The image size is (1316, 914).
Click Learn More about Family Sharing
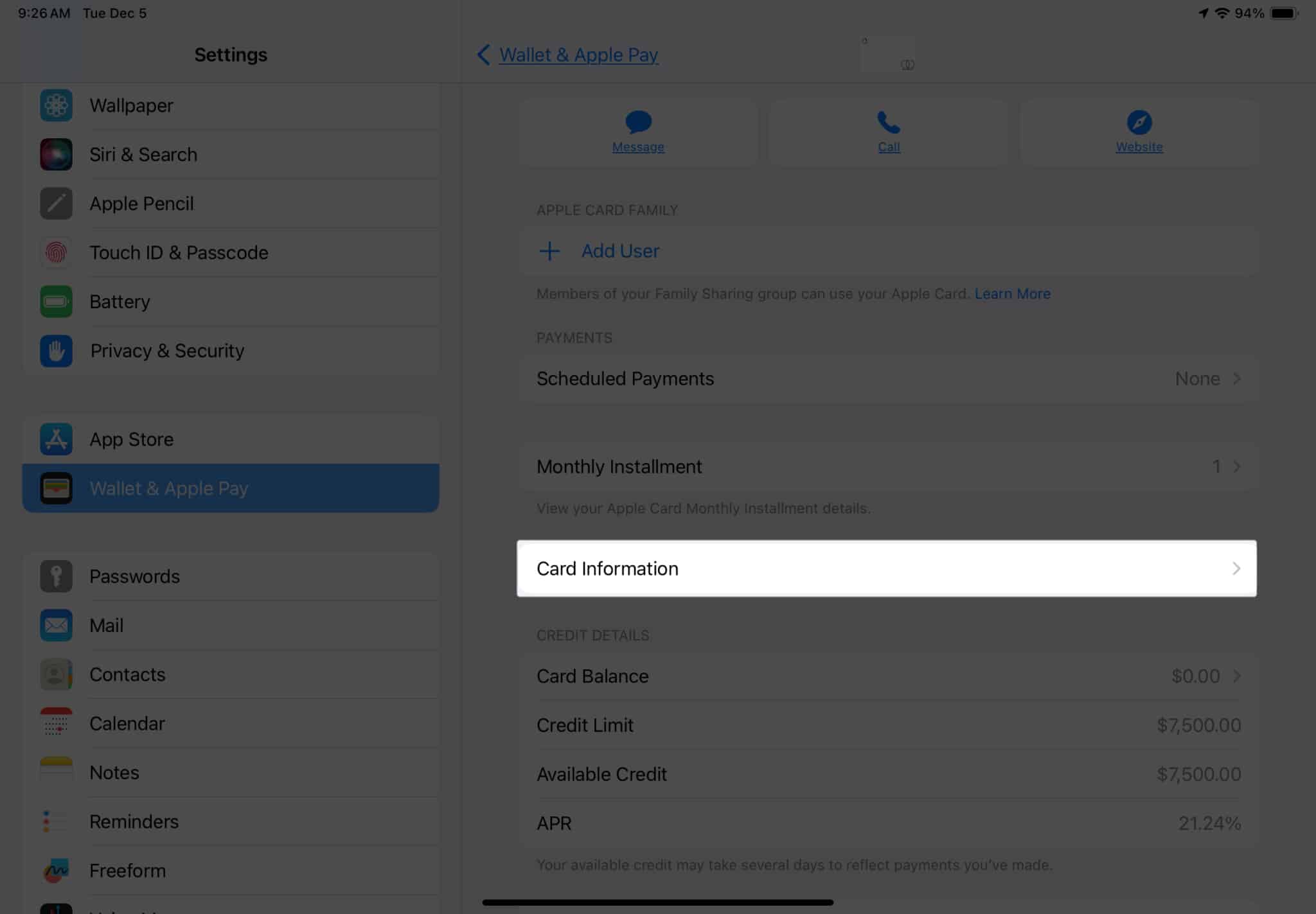(1013, 294)
